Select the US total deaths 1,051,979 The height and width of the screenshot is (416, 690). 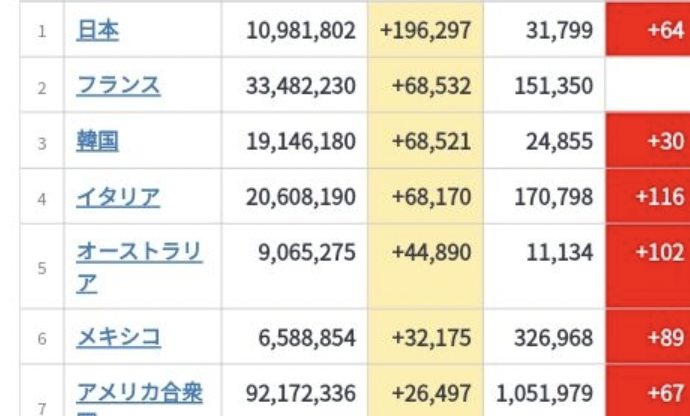pos(544,394)
